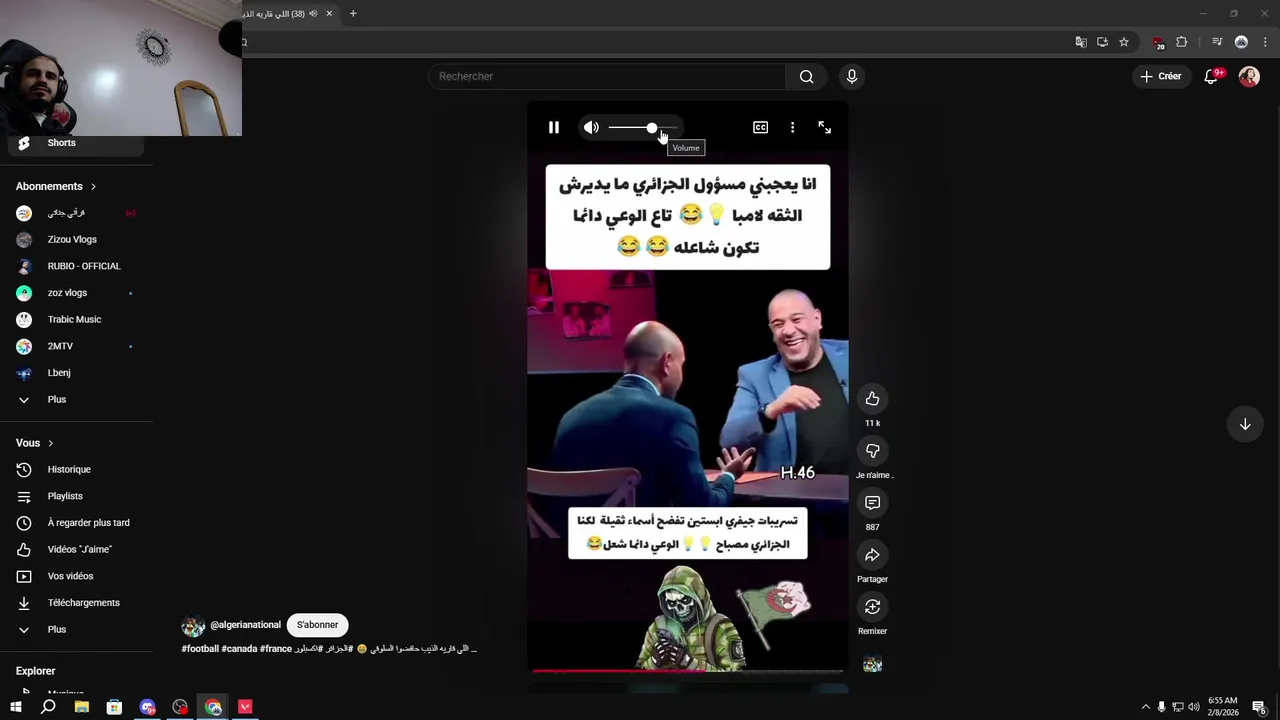Start voice search with microphone icon
The width and height of the screenshot is (1280, 720).
[851, 76]
